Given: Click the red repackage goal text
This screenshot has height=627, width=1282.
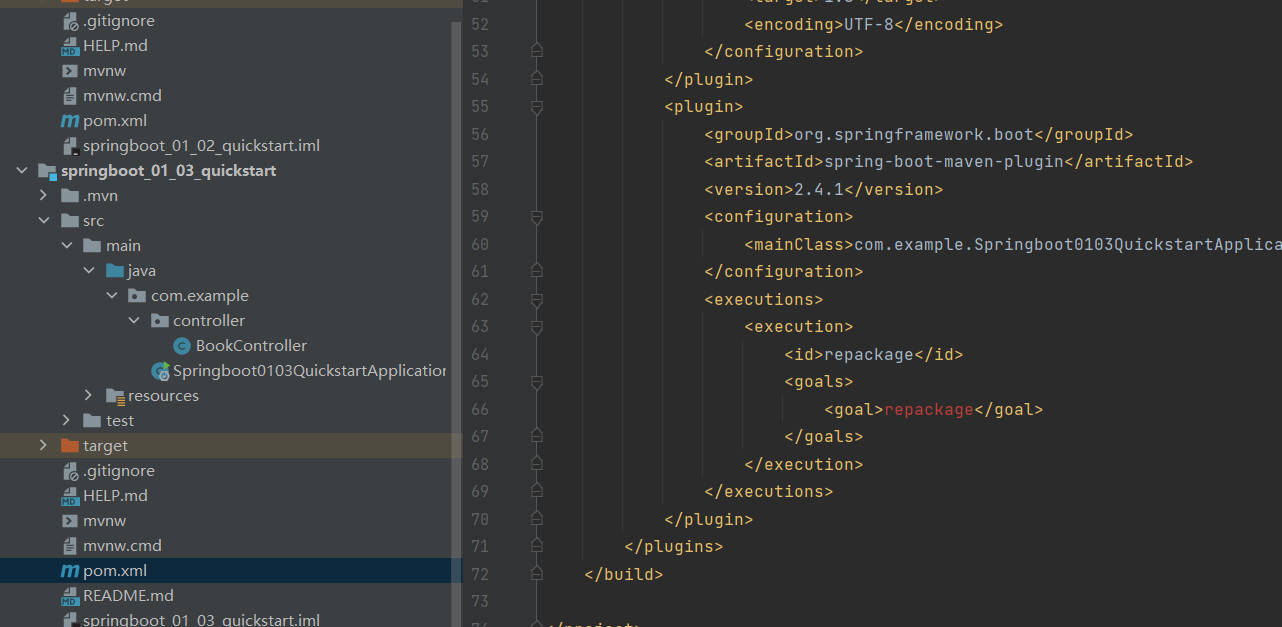Looking at the screenshot, I should point(928,409).
